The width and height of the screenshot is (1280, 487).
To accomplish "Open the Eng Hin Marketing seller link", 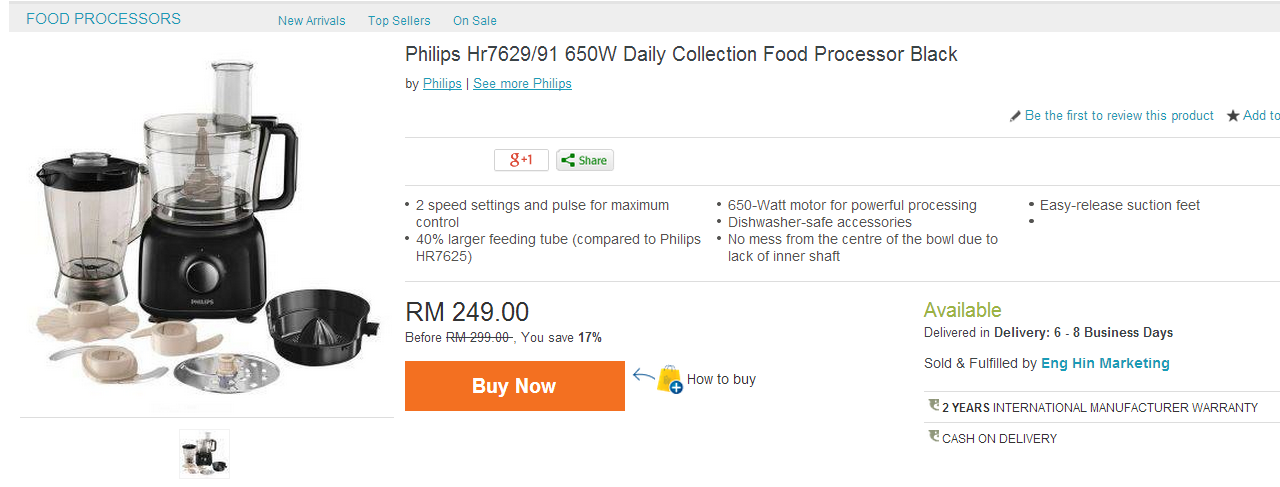I will [x=1105, y=364].
